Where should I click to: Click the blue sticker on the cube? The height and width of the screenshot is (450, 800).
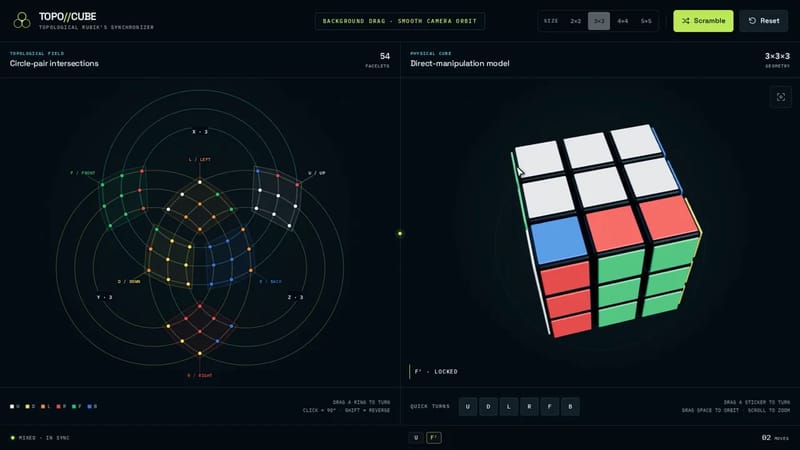coord(559,240)
